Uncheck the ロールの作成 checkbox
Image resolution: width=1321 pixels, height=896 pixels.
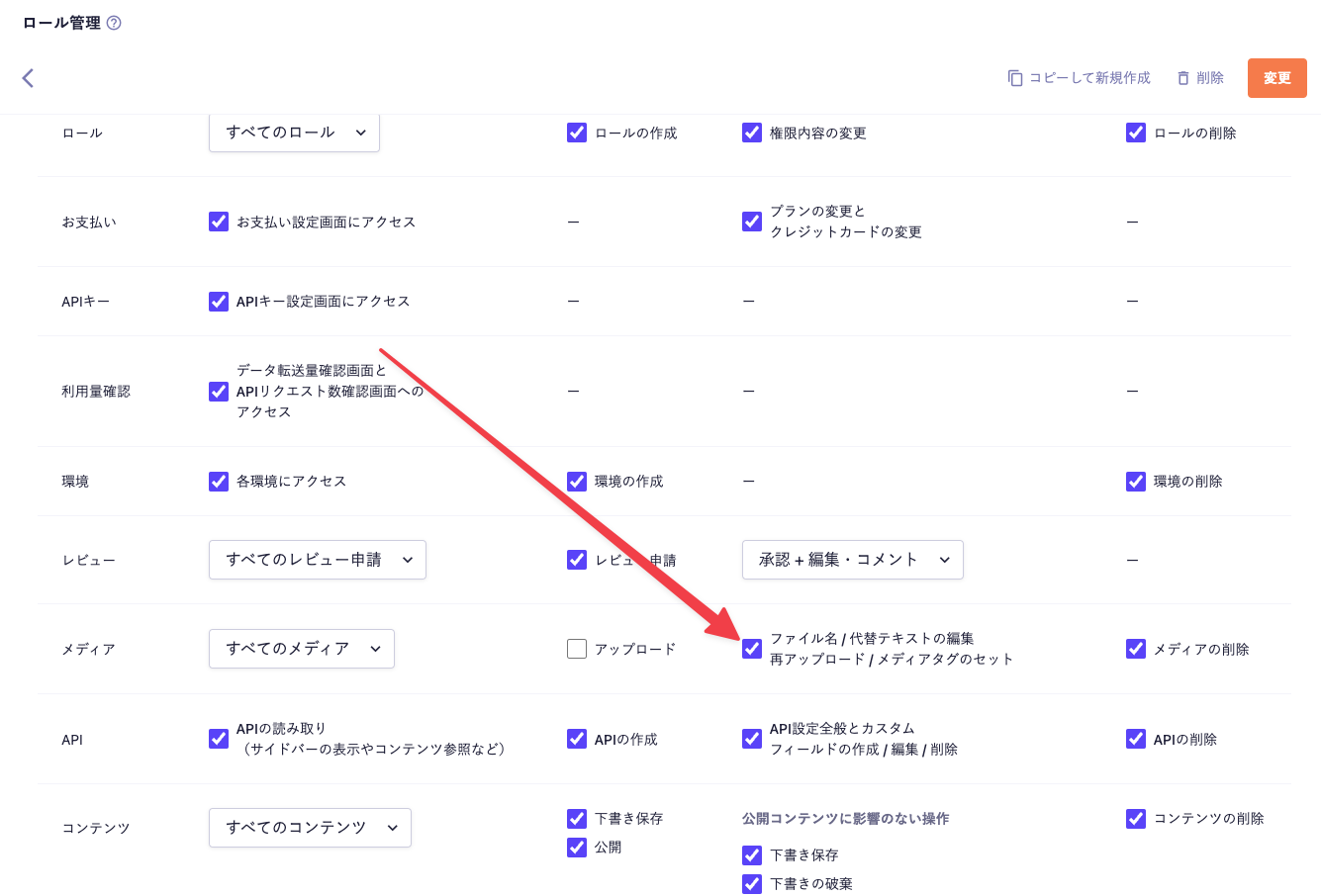coord(577,133)
